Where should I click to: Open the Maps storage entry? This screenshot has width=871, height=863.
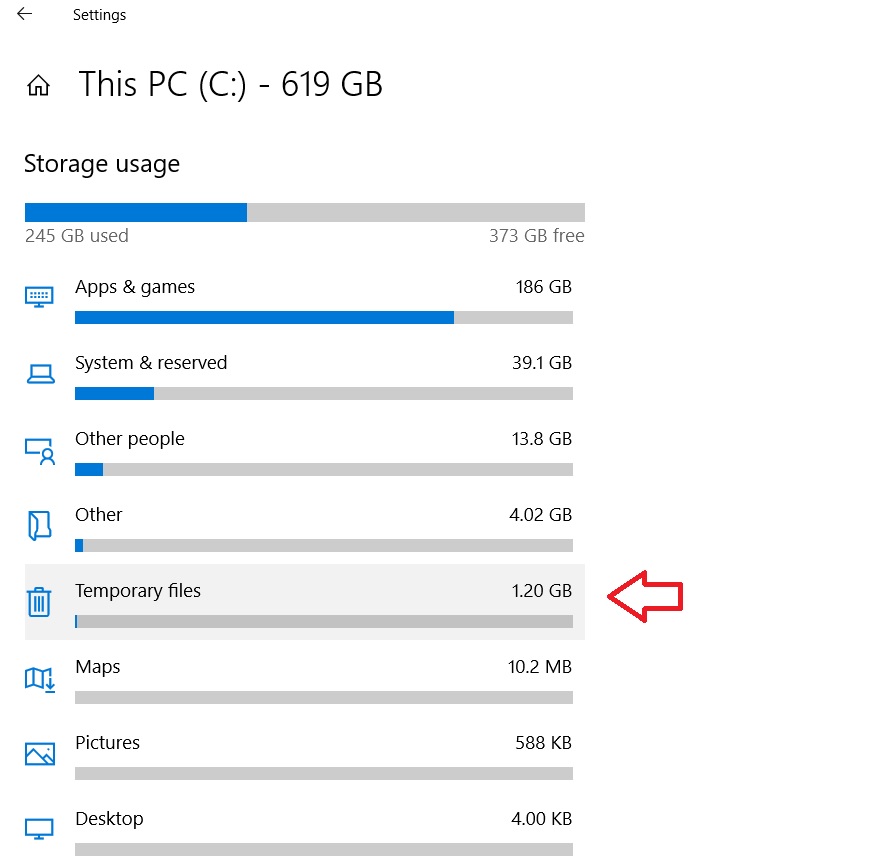pyautogui.click(x=304, y=681)
